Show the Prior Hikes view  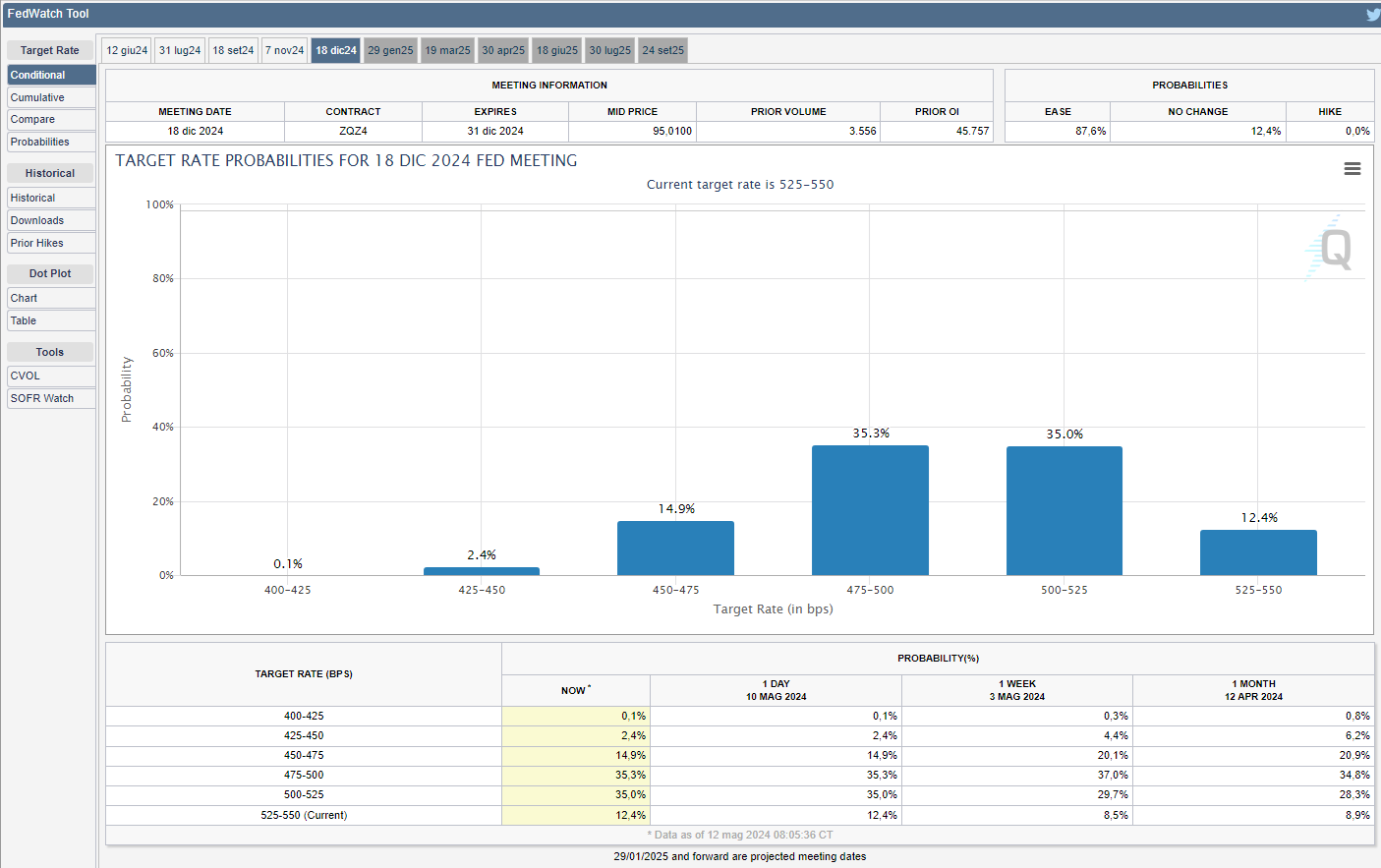coord(51,243)
